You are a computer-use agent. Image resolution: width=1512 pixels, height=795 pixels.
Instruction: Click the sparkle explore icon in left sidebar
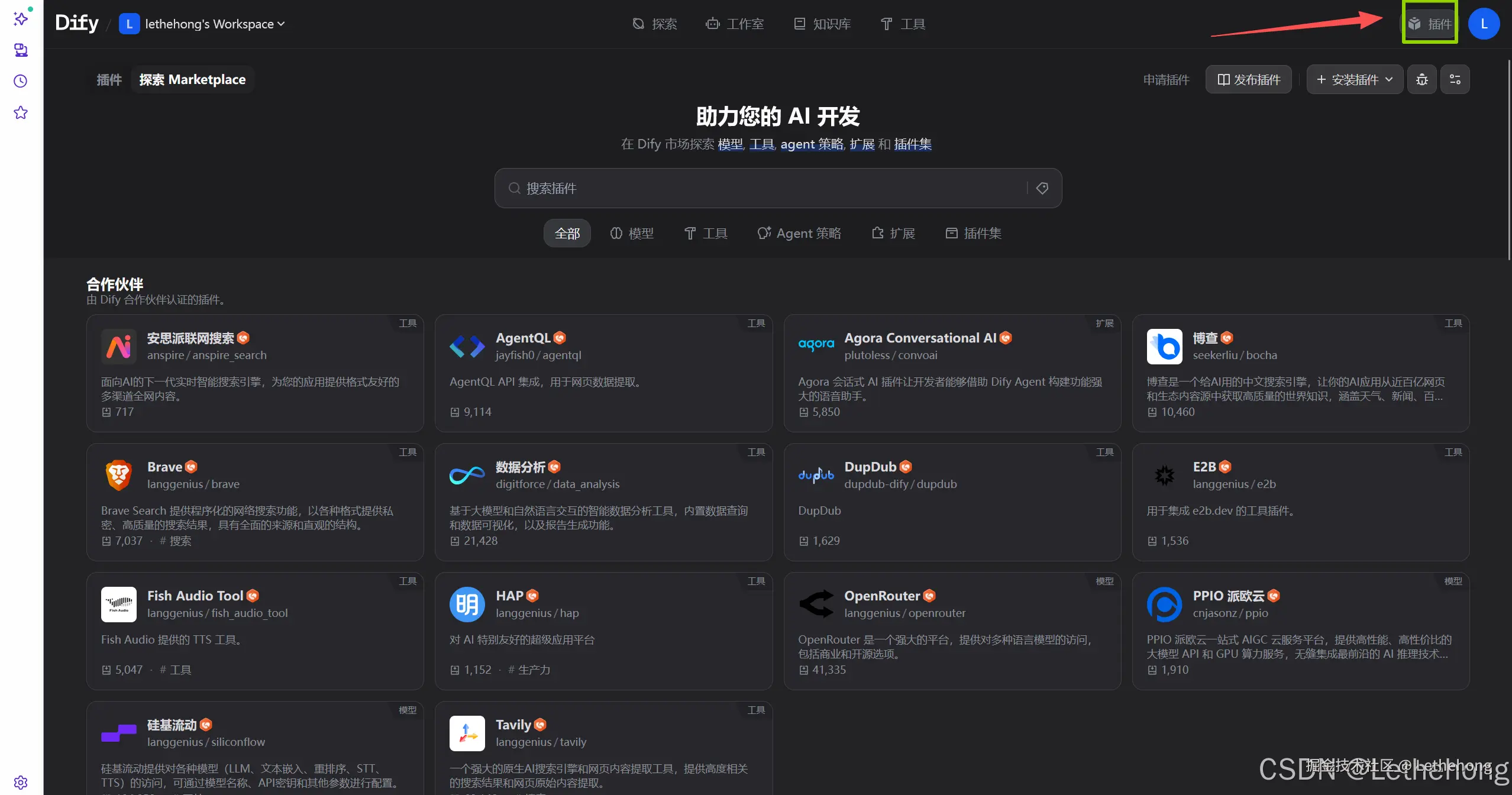[x=21, y=20]
